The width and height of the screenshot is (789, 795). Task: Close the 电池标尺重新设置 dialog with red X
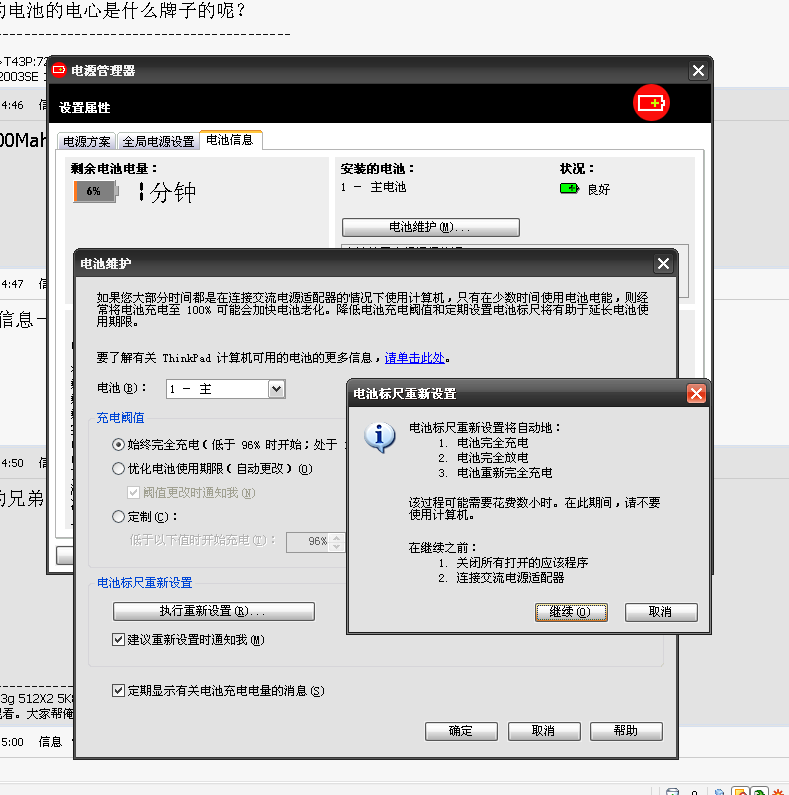(696, 394)
